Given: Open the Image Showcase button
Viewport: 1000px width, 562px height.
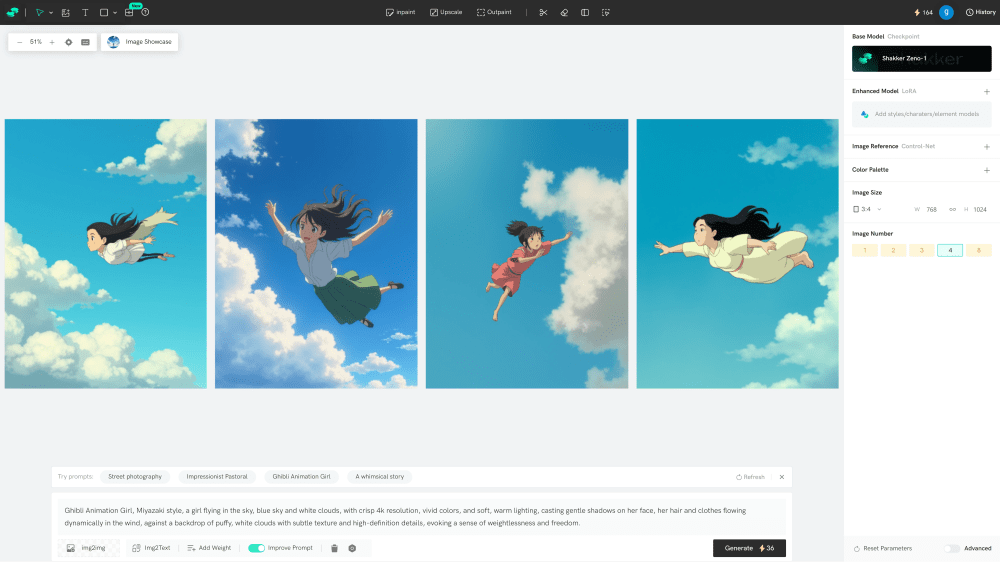Looking at the screenshot, I should [140, 42].
